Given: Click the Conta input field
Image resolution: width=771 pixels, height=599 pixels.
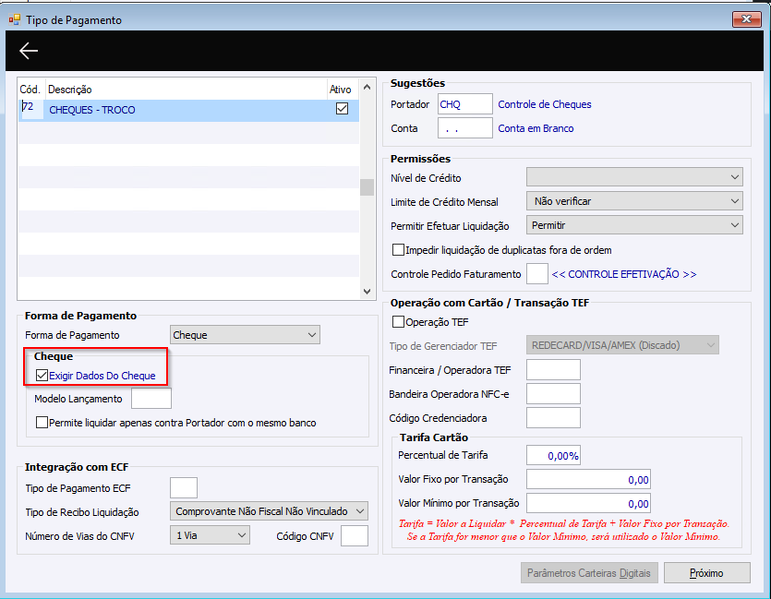Looking at the screenshot, I should (465, 128).
